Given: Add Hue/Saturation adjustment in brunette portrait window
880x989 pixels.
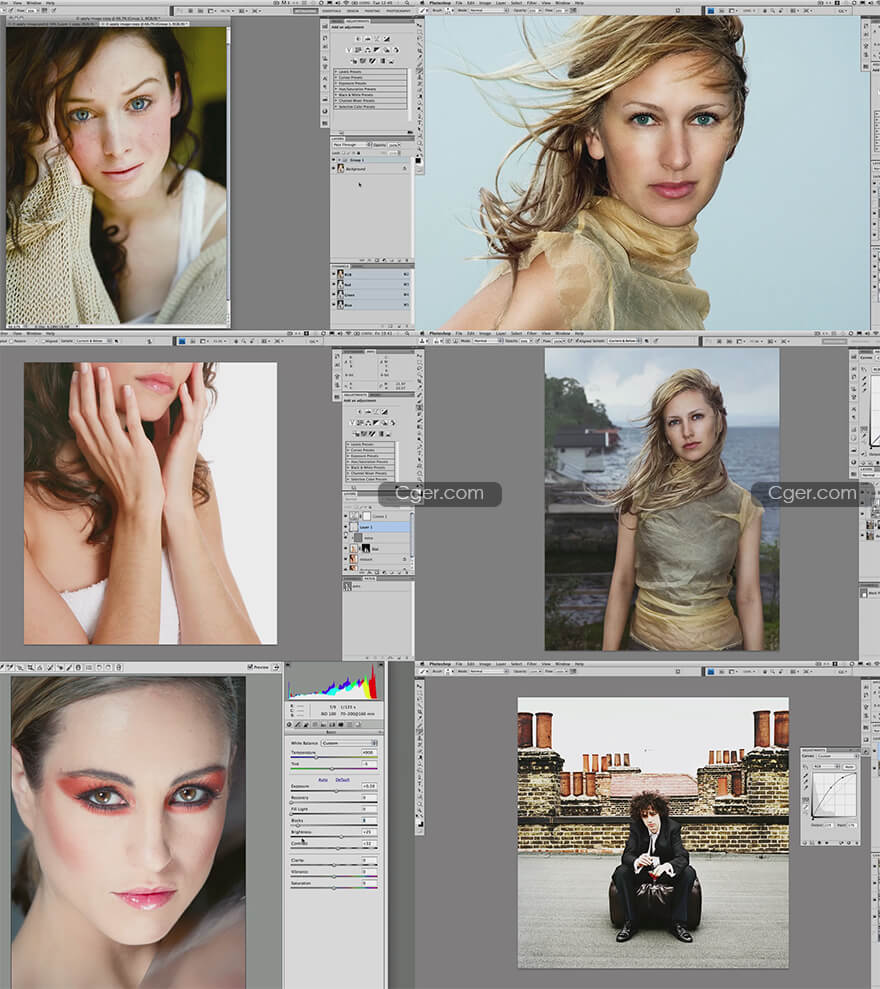Looking at the screenshot, I should [358, 49].
